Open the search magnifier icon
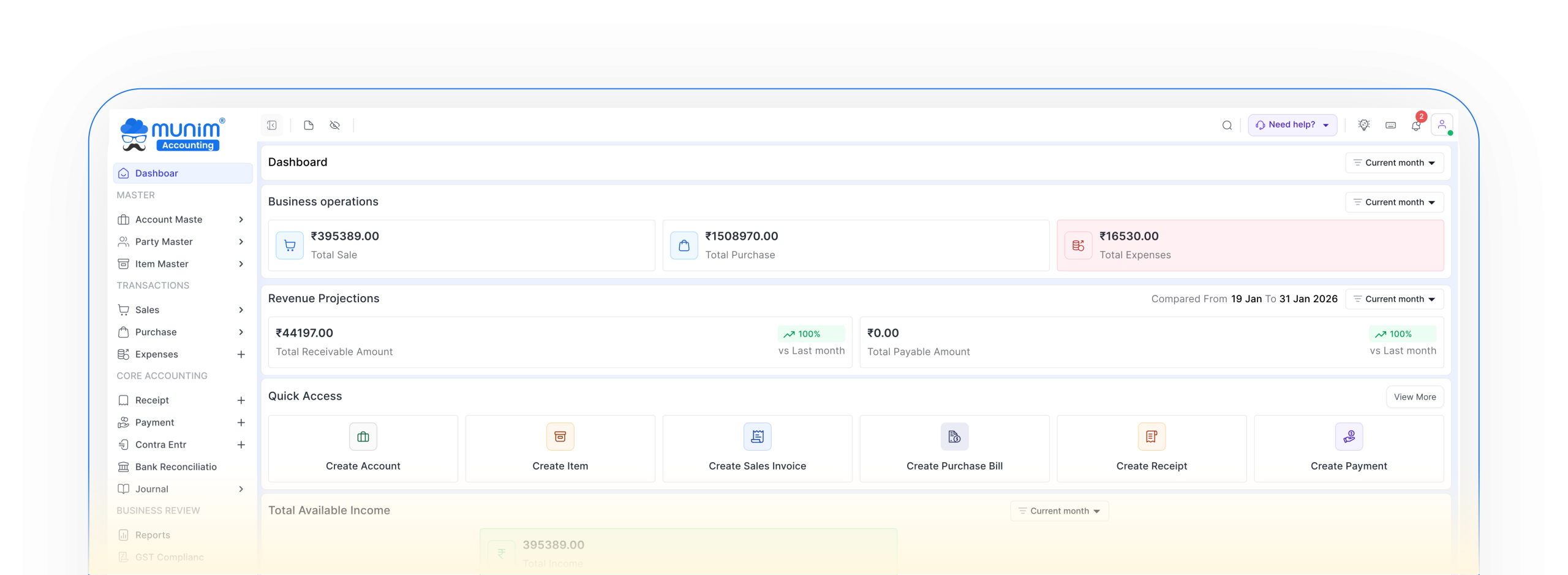 [1227, 125]
